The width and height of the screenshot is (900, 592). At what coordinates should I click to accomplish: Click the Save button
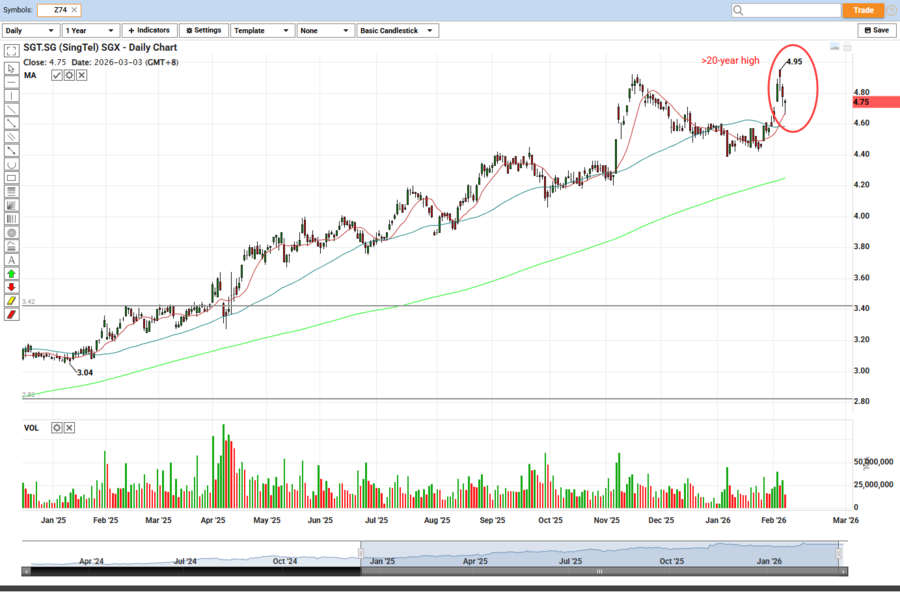[x=875, y=30]
